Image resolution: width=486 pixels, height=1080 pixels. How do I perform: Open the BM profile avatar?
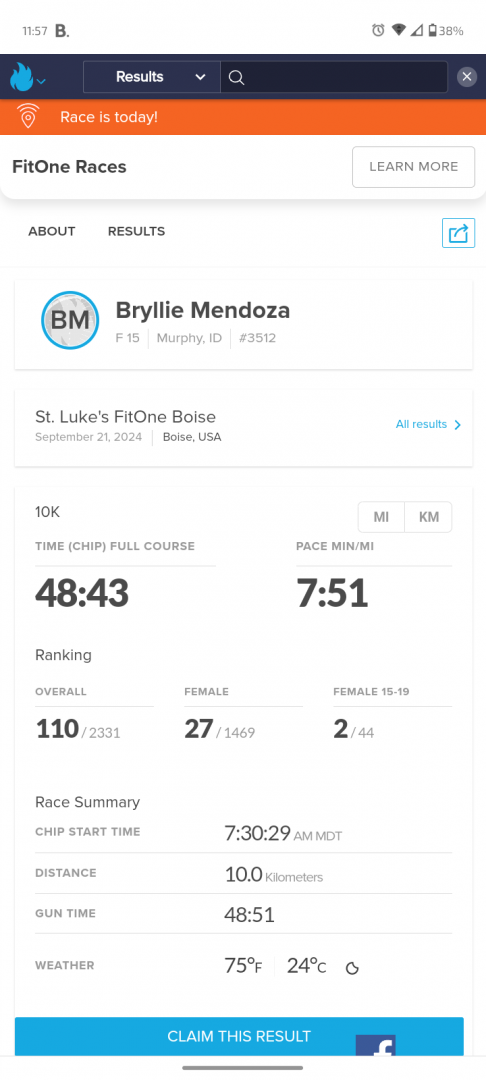(70, 320)
